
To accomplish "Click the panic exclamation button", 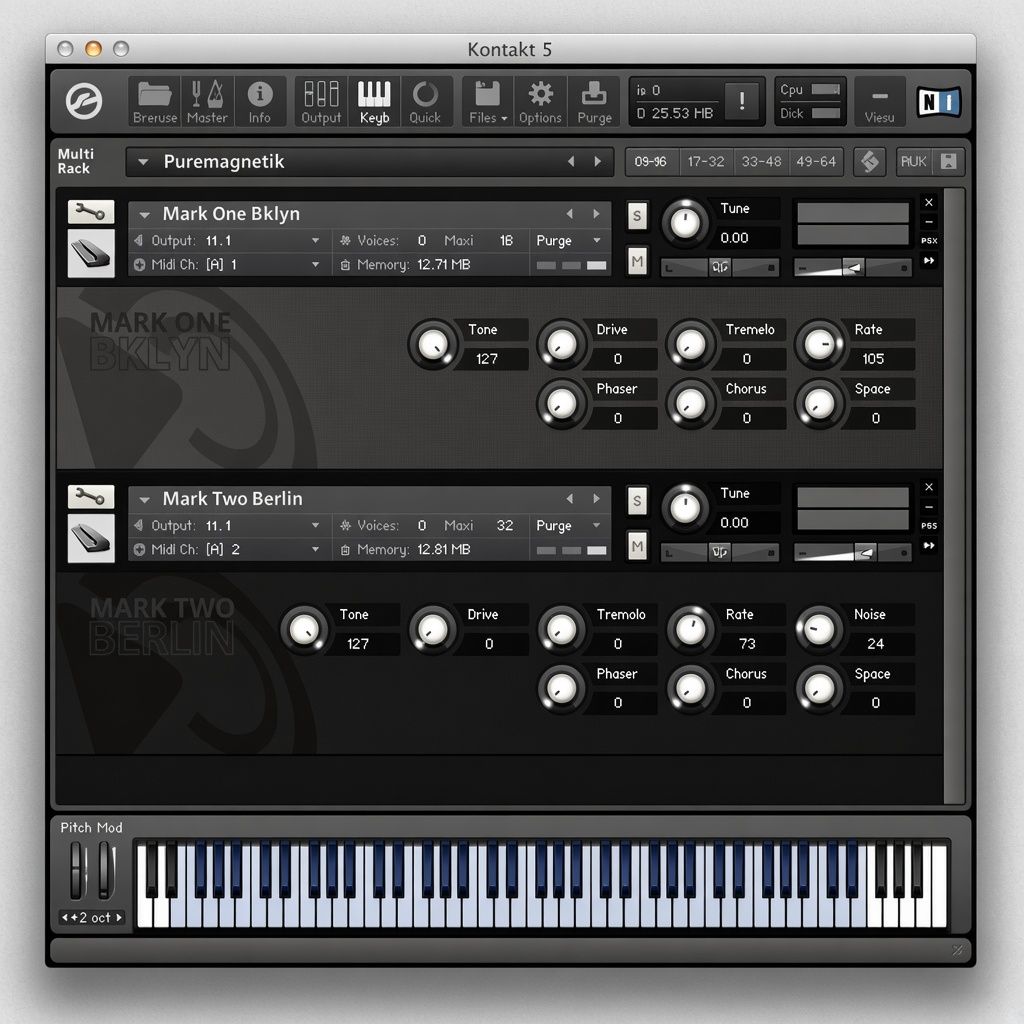I will (742, 101).
